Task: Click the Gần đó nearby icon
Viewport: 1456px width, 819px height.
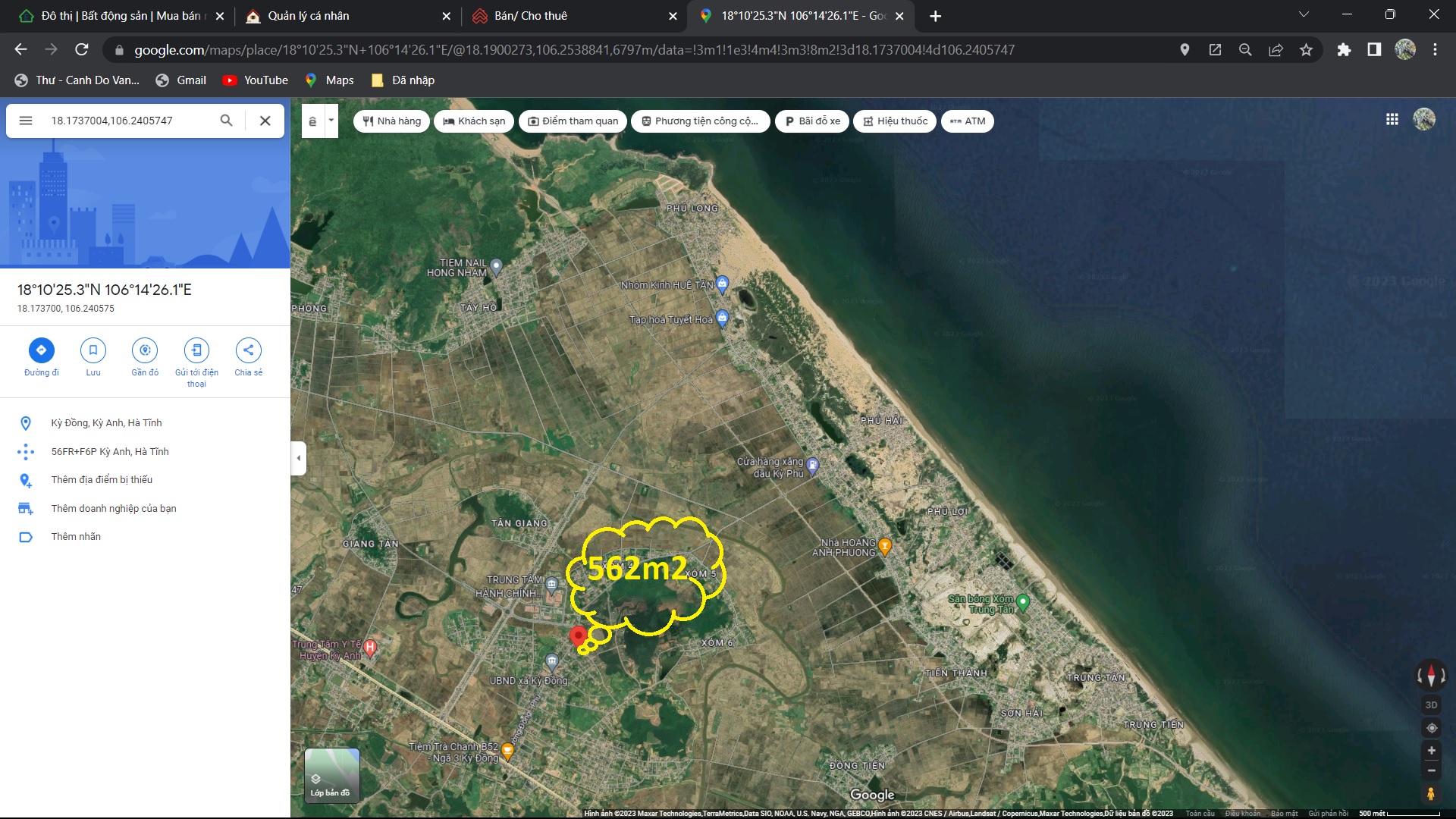Action: [145, 350]
